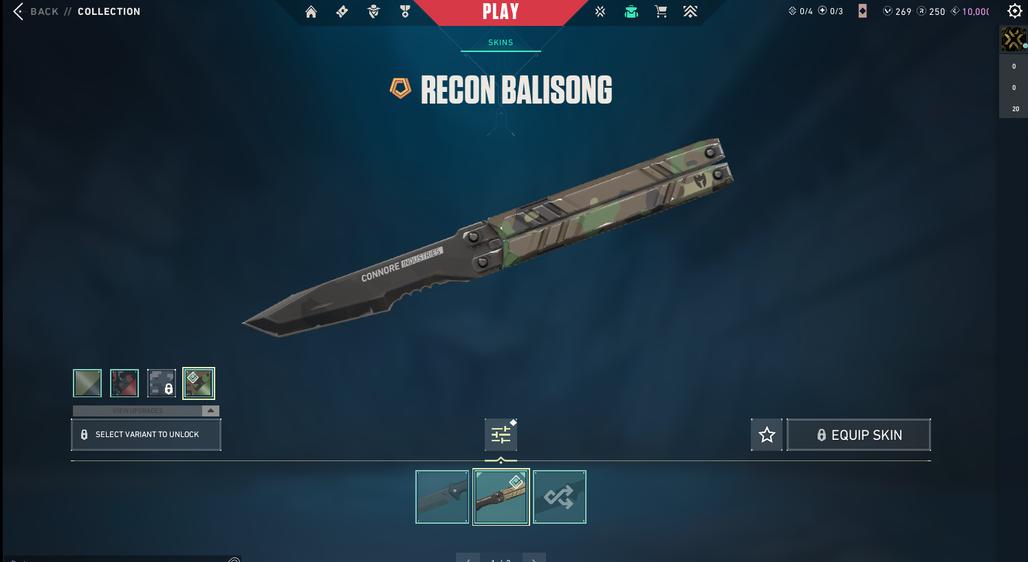Image resolution: width=1028 pixels, height=562 pixels.
Task: Click Select Variant to Unlock button
Action: point(146,434)
